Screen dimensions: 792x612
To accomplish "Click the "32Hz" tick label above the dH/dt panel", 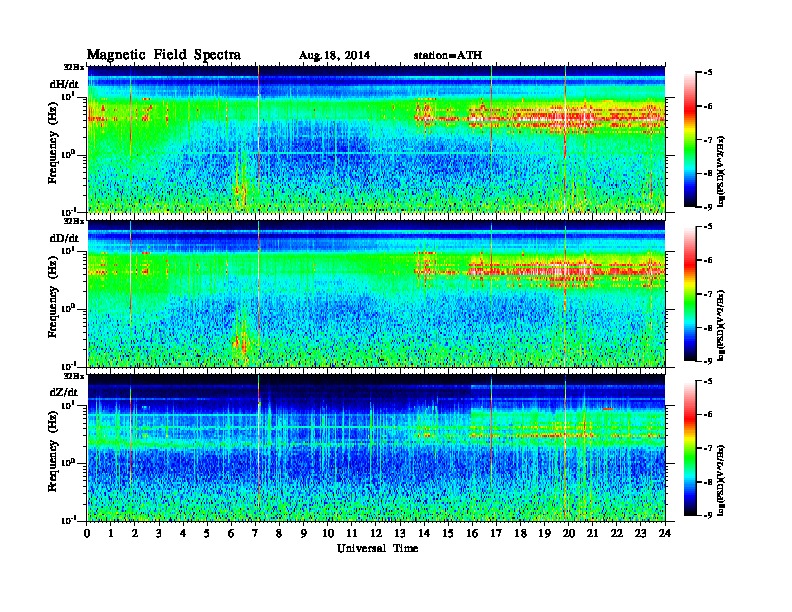I will [74, 67].
